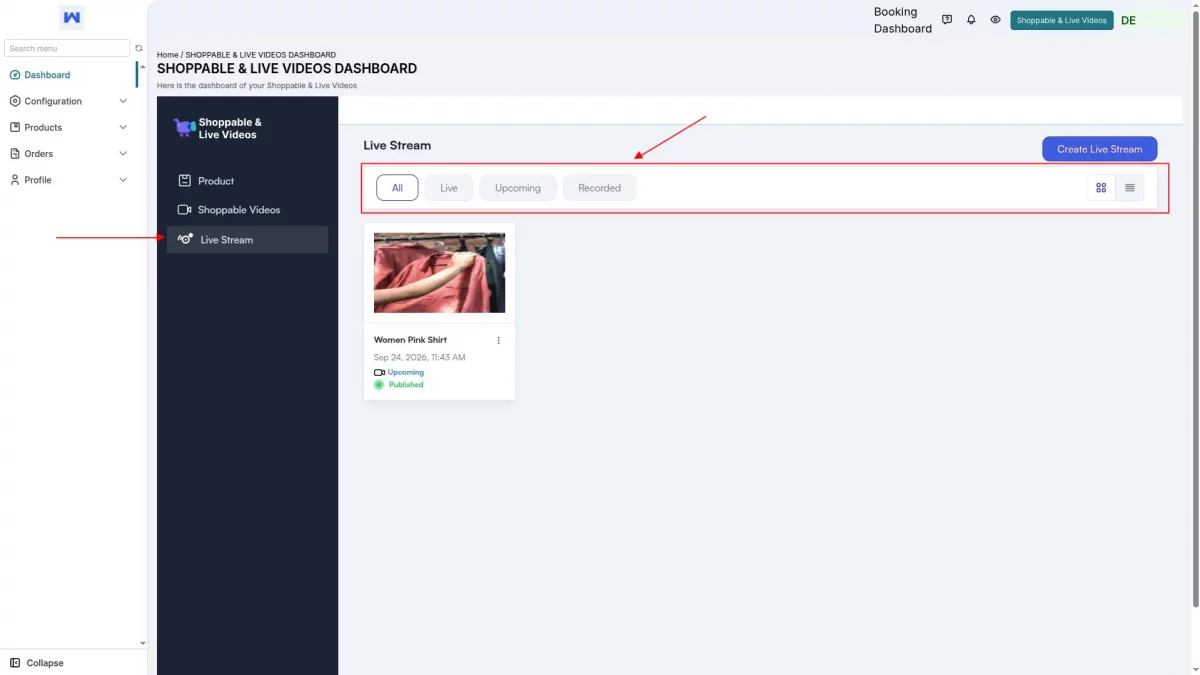Open the Women Pink Shirt video thumbnail
This screenshot has height=675, width=1200.
439,272
